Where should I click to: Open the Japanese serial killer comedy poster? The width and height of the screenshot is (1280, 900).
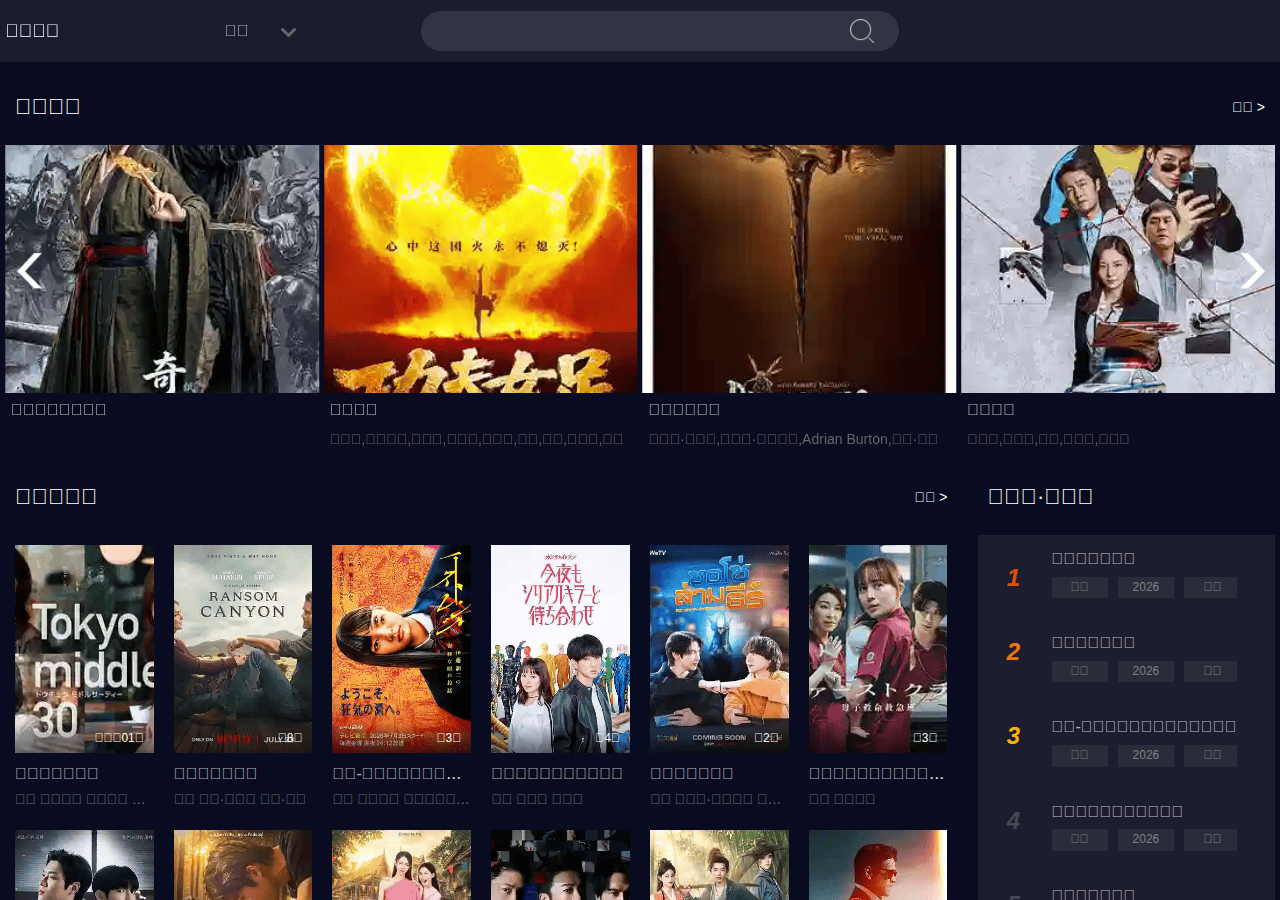pos(560,649)
